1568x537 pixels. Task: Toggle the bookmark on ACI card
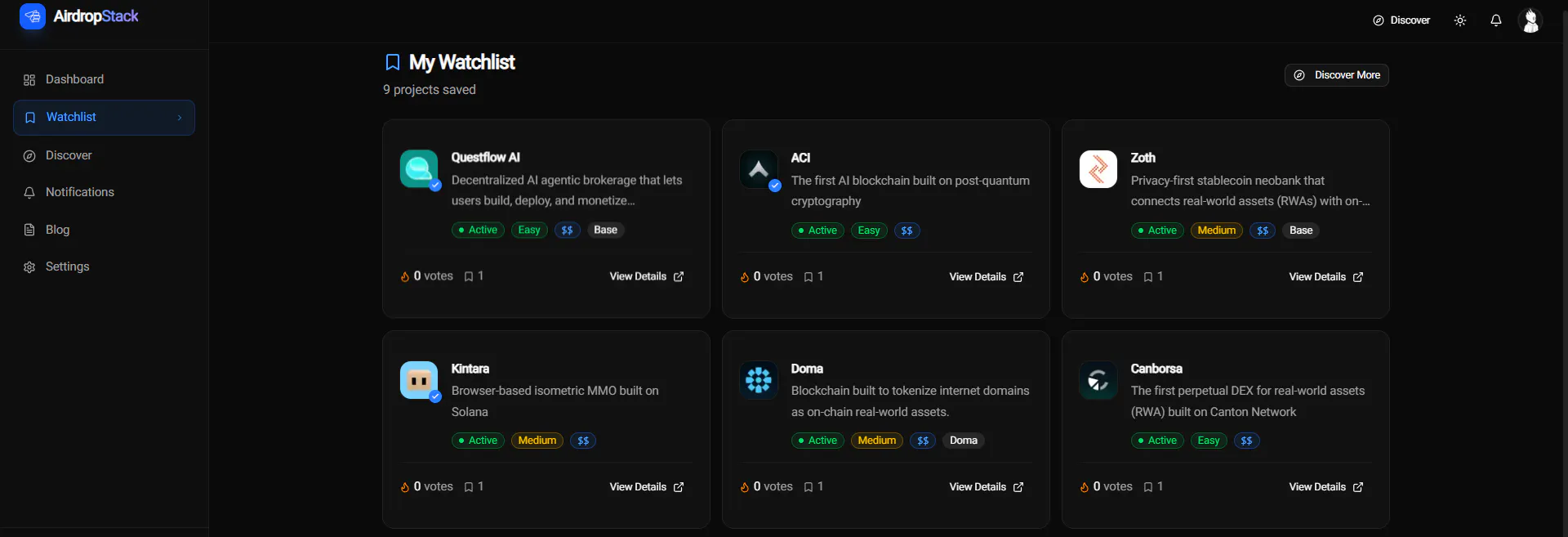[808, 277]
